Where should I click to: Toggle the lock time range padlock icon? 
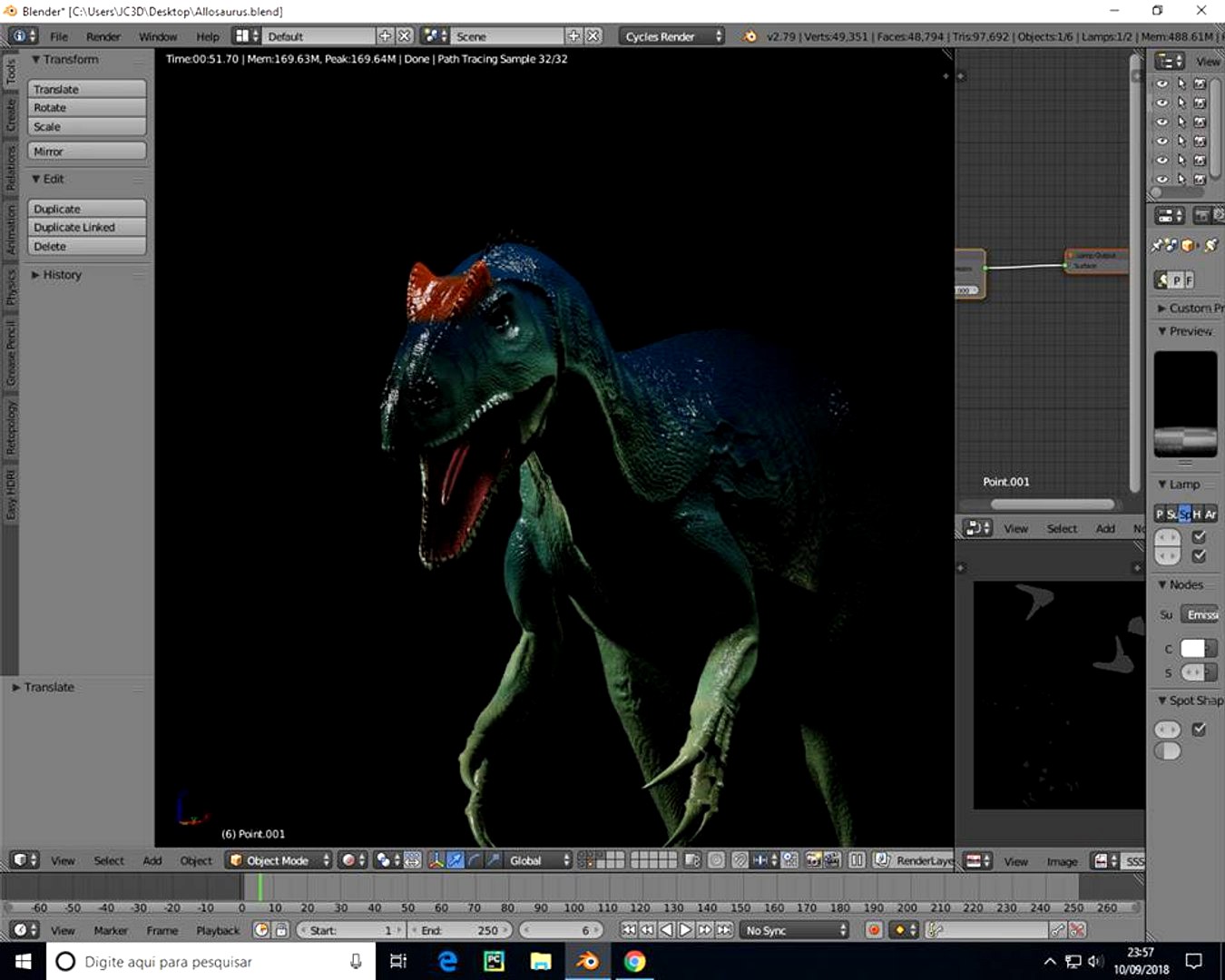click(281, 929)
